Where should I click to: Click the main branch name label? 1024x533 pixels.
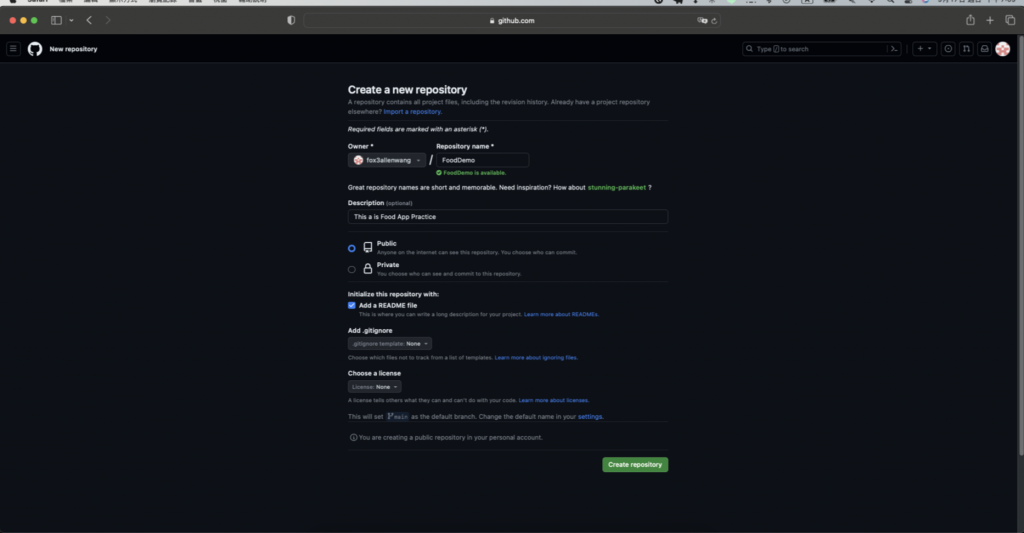pos(397,417)
